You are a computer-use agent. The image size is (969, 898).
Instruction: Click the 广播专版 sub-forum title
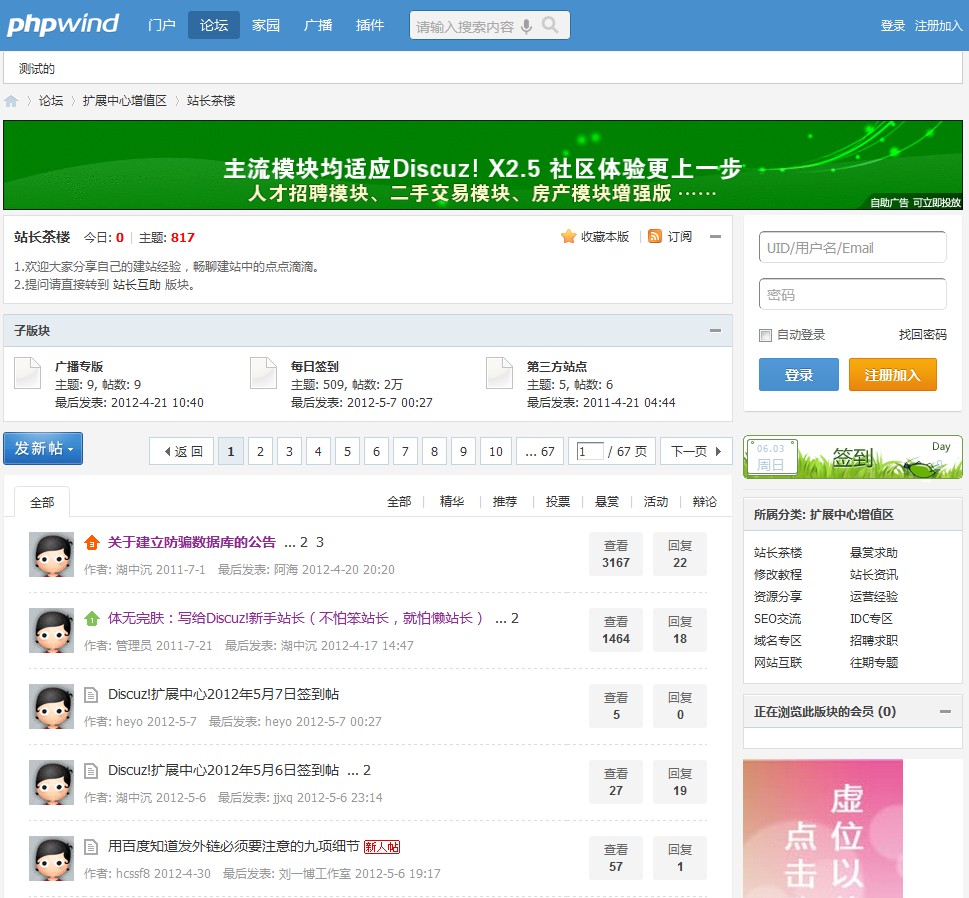(79, 366)
